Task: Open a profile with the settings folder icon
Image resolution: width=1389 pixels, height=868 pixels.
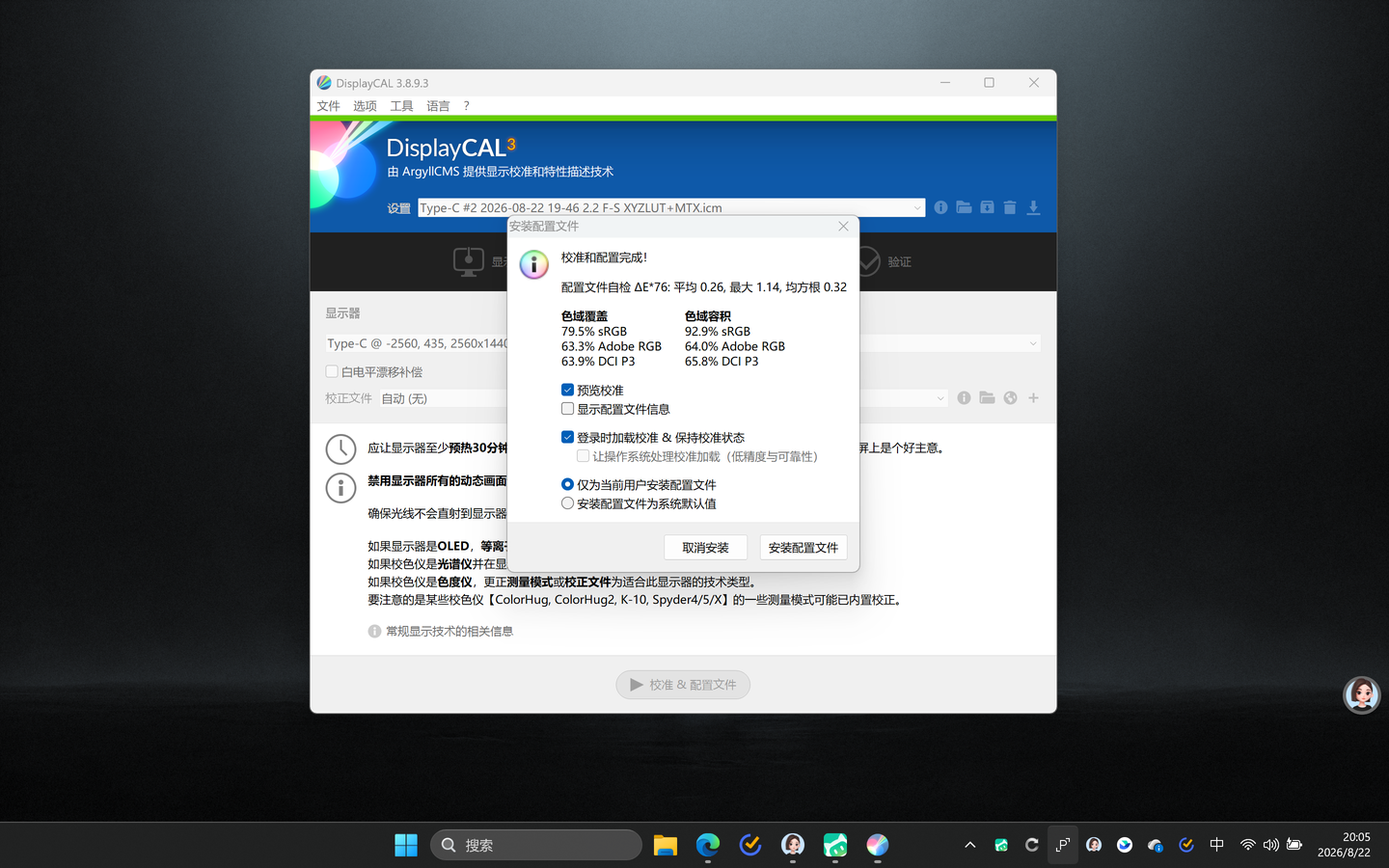Action: [x=964, y=207]
